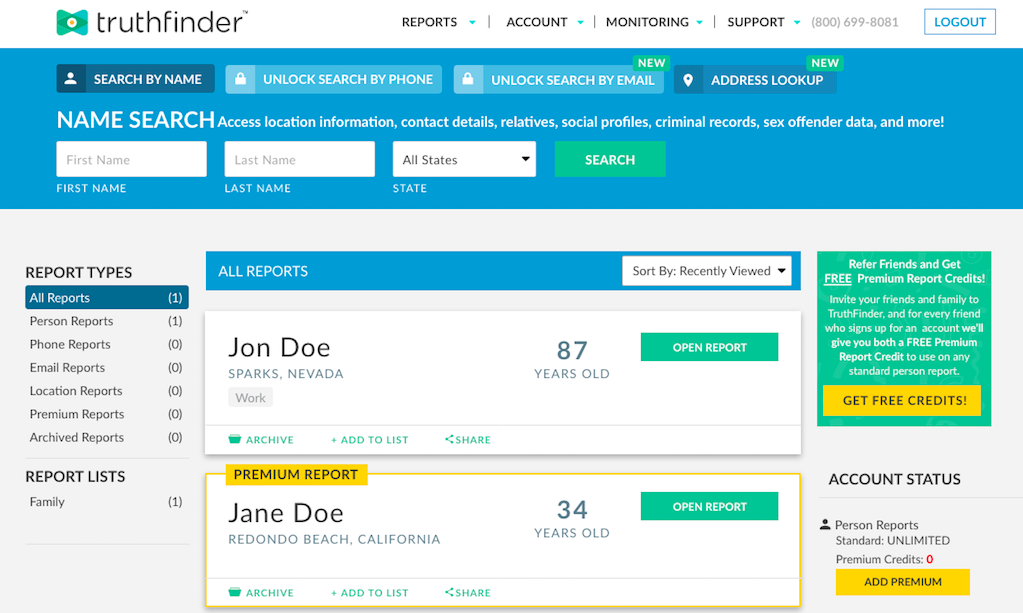Click the share icon under Jane Doe
1023x613 pixels.
pyautogui.click(x=449, y=592)
